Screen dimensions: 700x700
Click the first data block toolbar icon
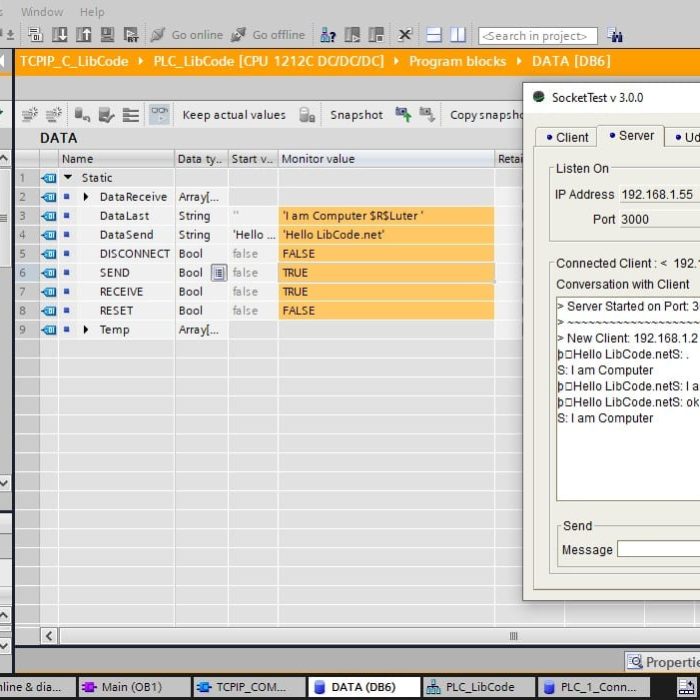[30, 115]
